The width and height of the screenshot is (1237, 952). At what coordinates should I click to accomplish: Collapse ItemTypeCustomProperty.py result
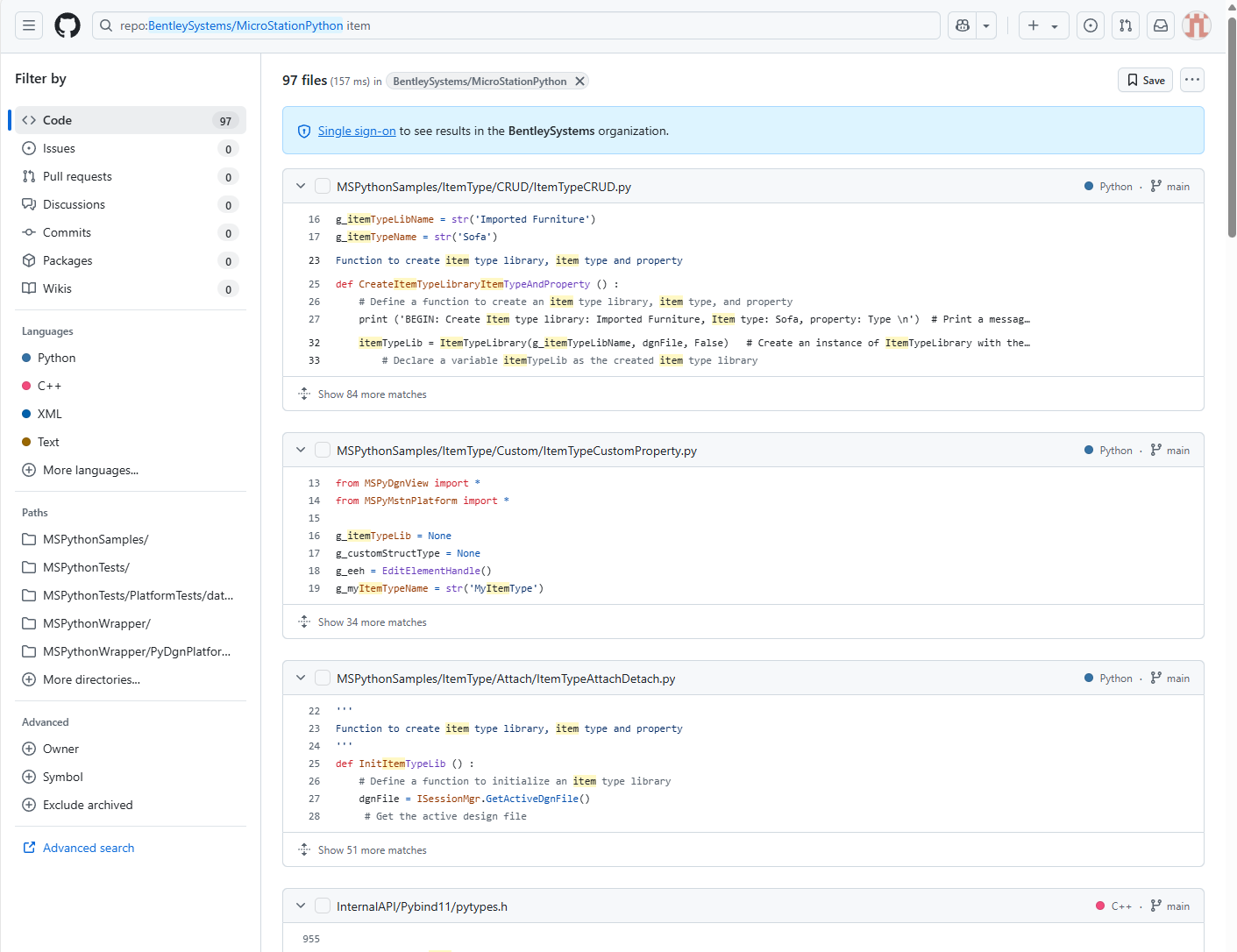point(301,450)
